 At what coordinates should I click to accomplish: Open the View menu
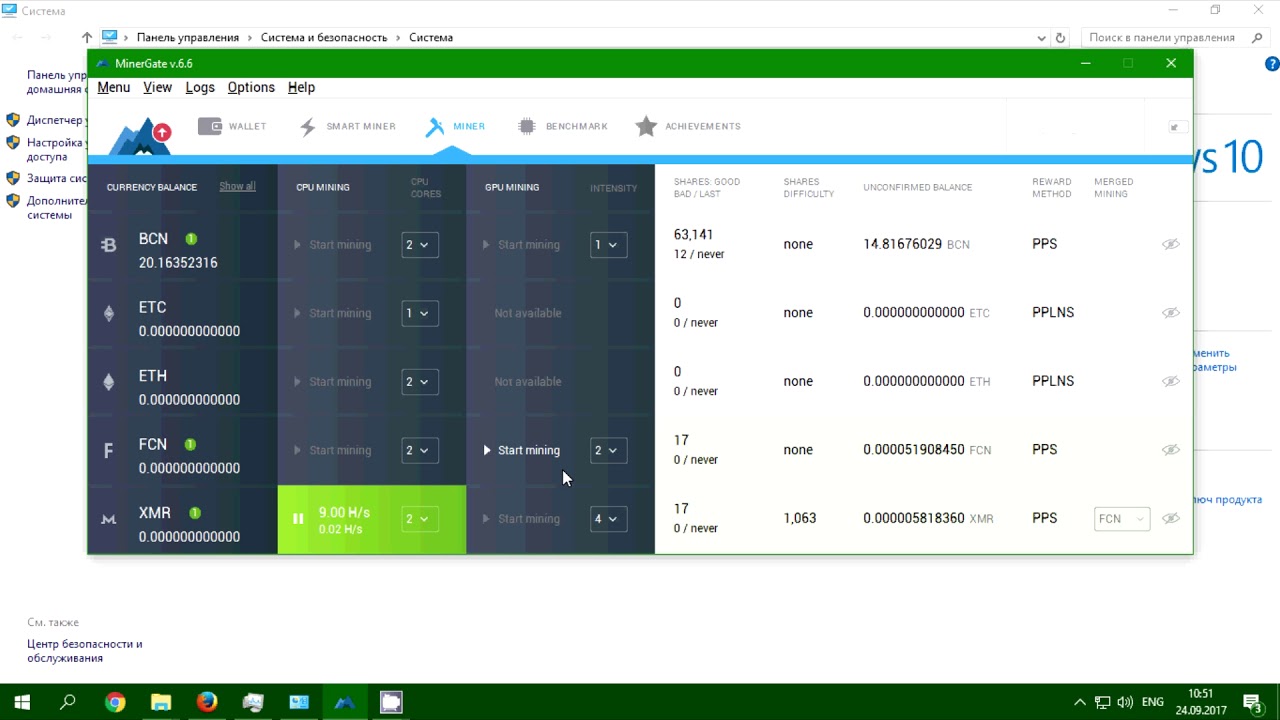[x=157, y=87]
